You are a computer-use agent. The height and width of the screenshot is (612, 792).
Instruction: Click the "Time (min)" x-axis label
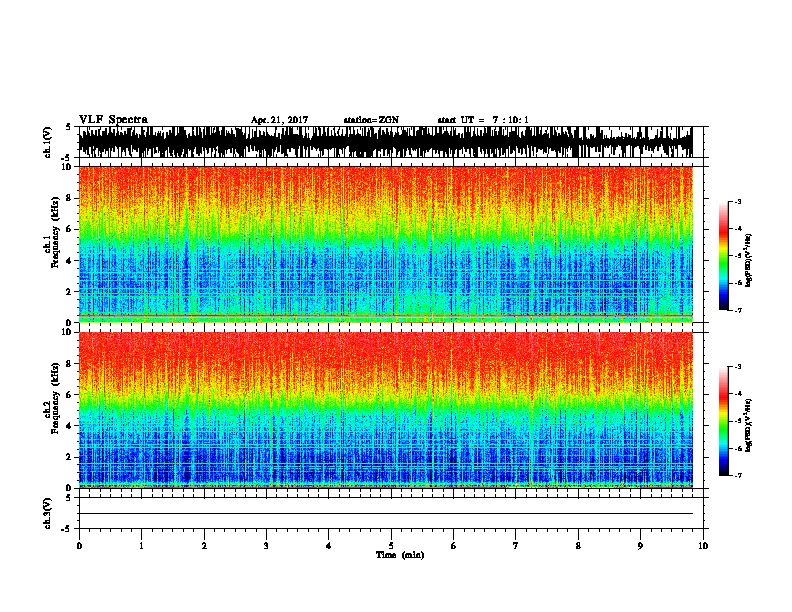tap(400, 555)
